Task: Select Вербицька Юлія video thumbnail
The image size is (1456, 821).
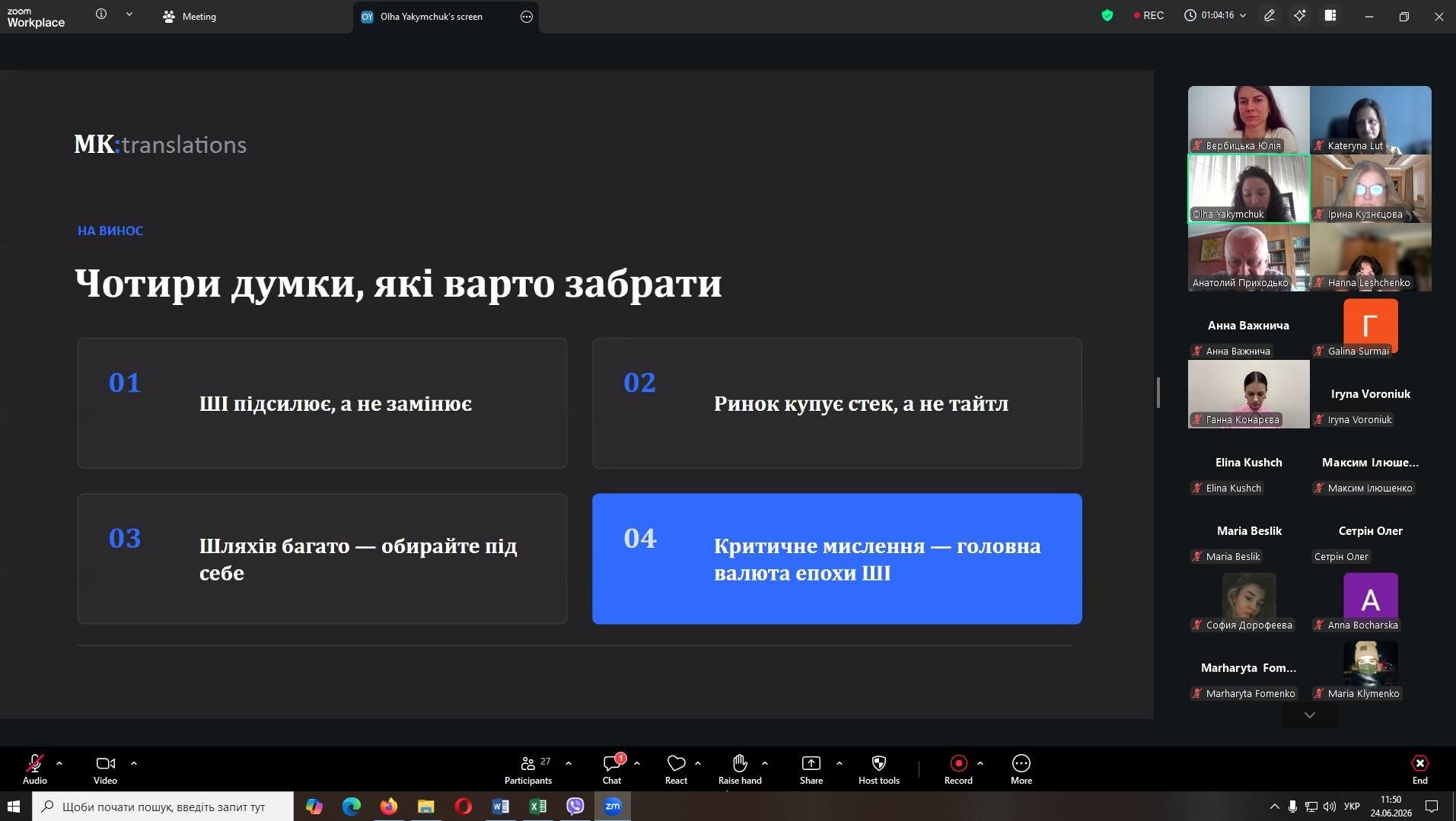Action: point(1249,119)
